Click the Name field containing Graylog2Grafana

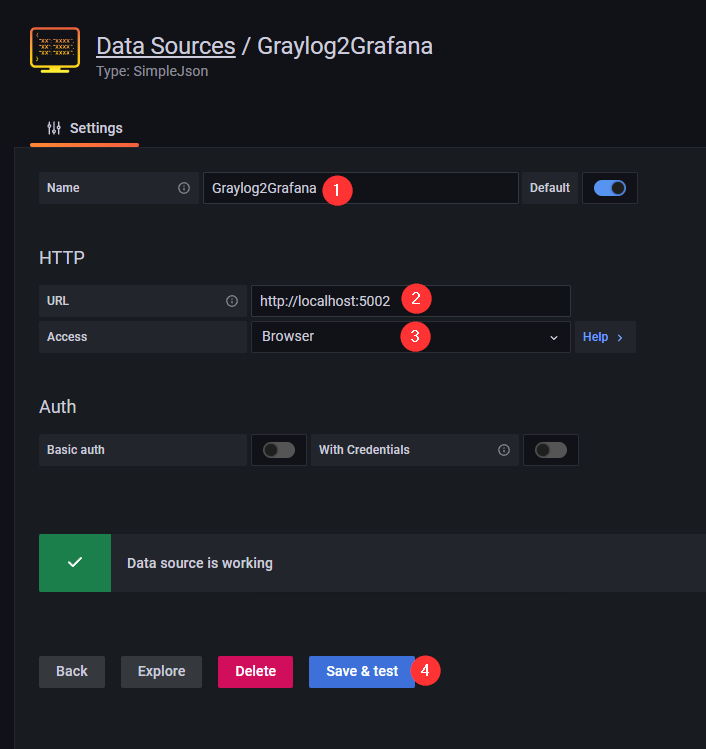pos(361,188)
